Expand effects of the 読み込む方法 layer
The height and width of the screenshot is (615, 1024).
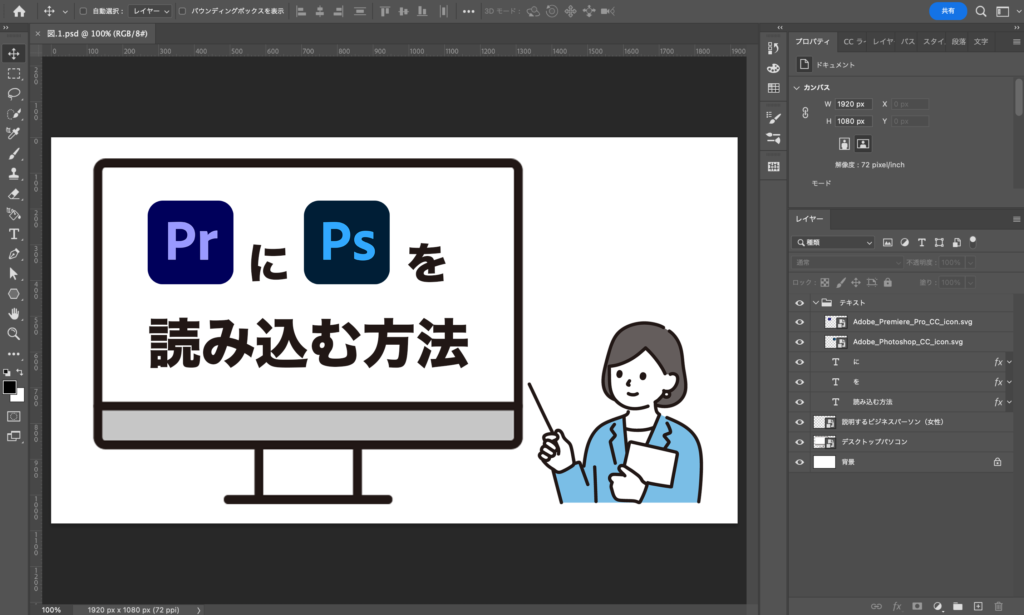point(1010,402)
